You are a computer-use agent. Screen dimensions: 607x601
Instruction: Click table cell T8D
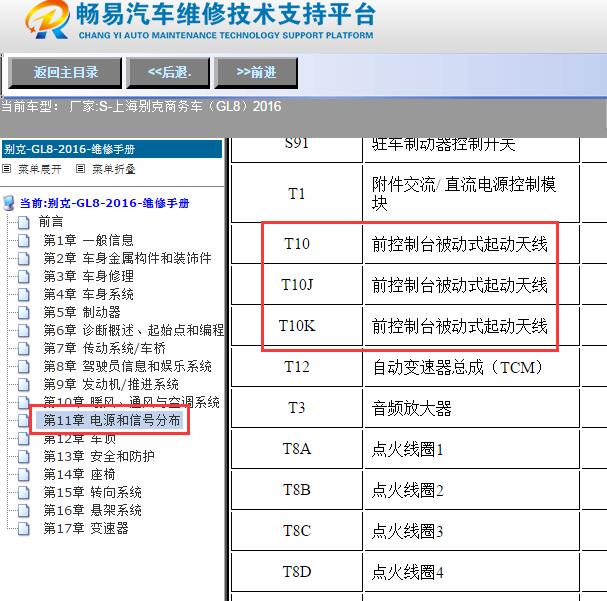point(297,572)
